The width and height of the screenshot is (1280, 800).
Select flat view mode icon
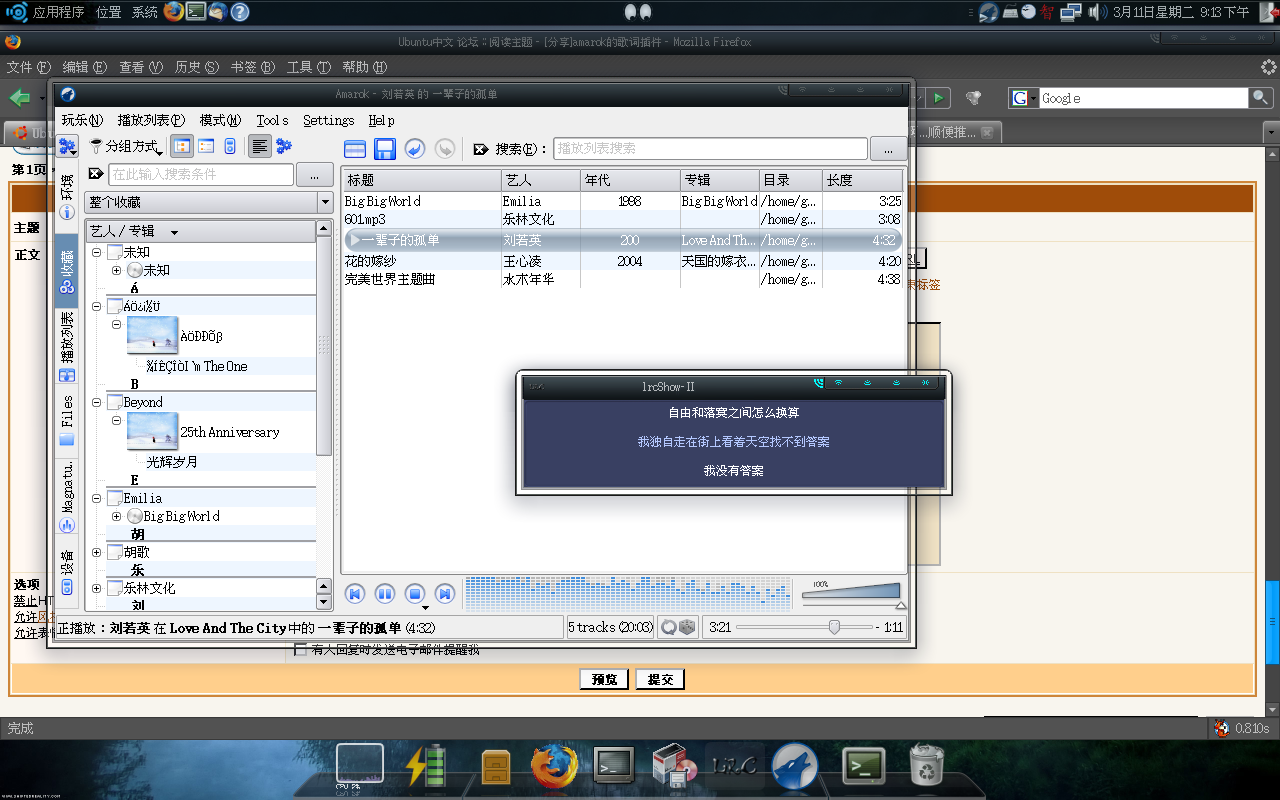[206, 147]
